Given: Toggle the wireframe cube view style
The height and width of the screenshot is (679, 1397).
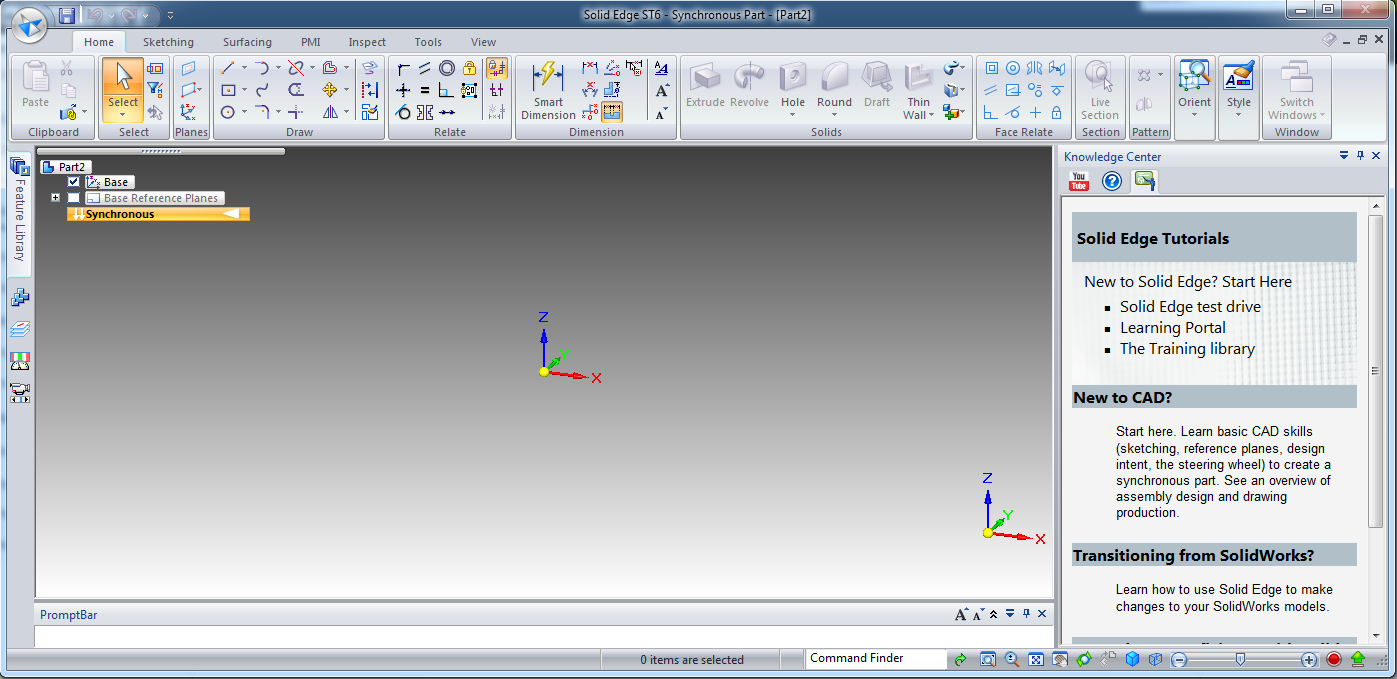Looking at the screenshot, I should tap(1156, 659).
